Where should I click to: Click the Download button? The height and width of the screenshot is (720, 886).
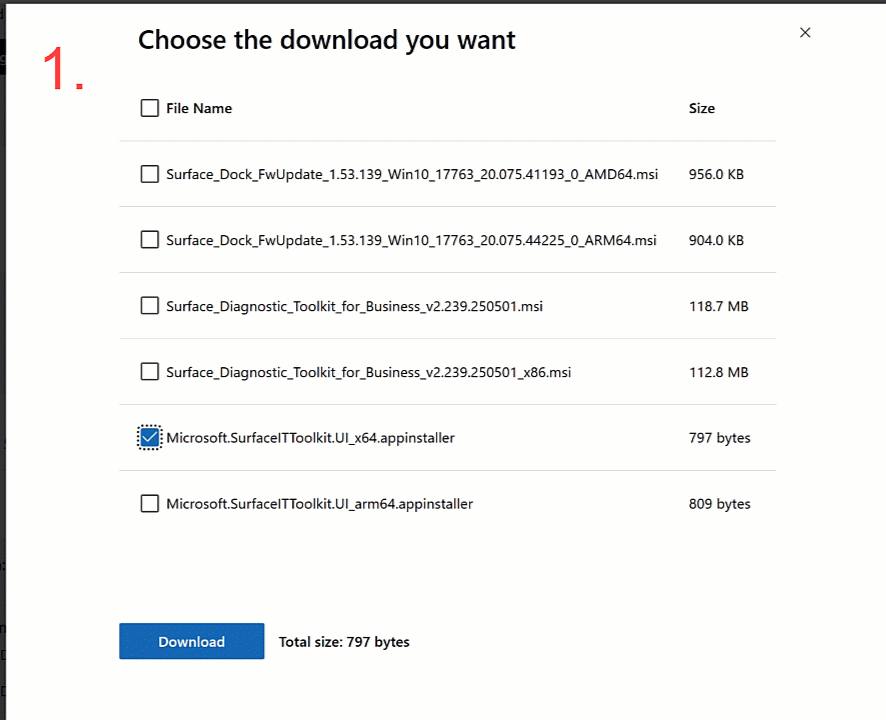tap(191, 641)
